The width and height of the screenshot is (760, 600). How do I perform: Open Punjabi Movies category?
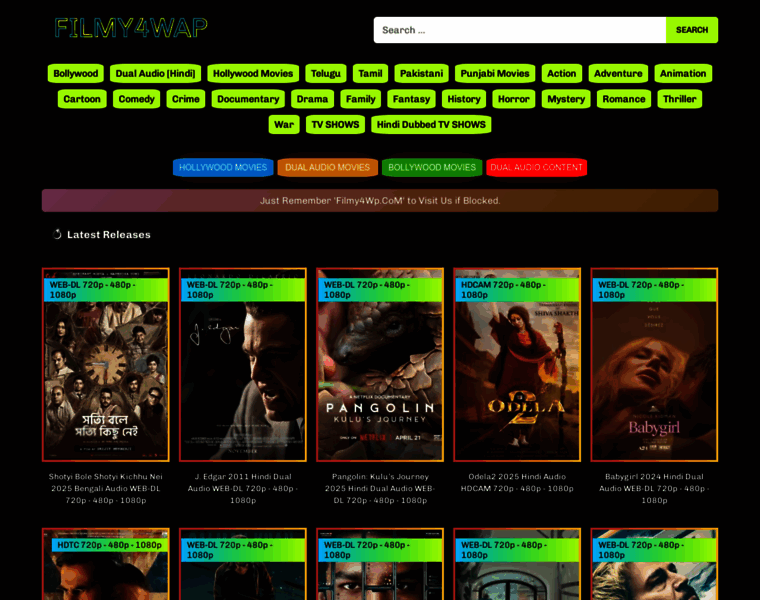[x=495, y=74]
